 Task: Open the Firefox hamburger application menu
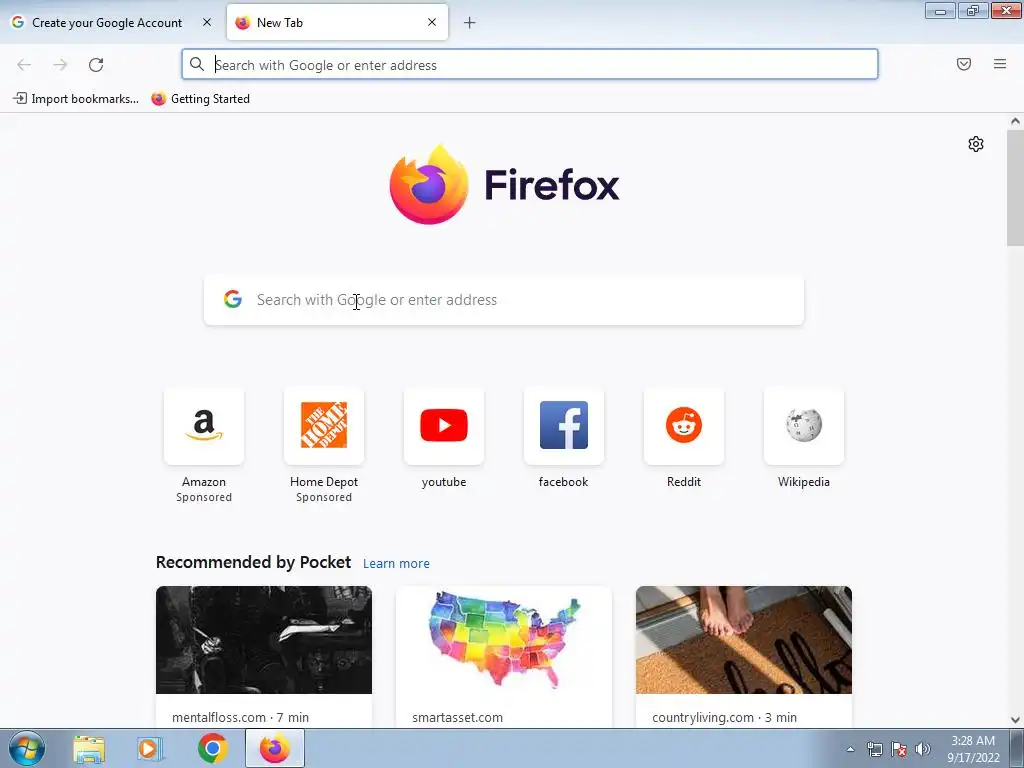[x=1000, y=64]
